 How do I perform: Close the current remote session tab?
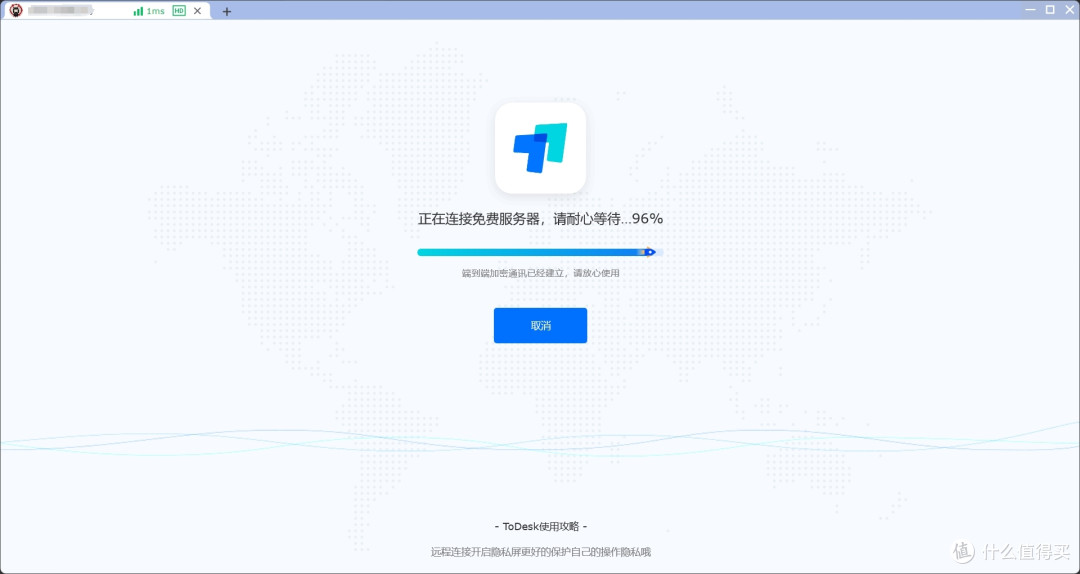point(198,11)
